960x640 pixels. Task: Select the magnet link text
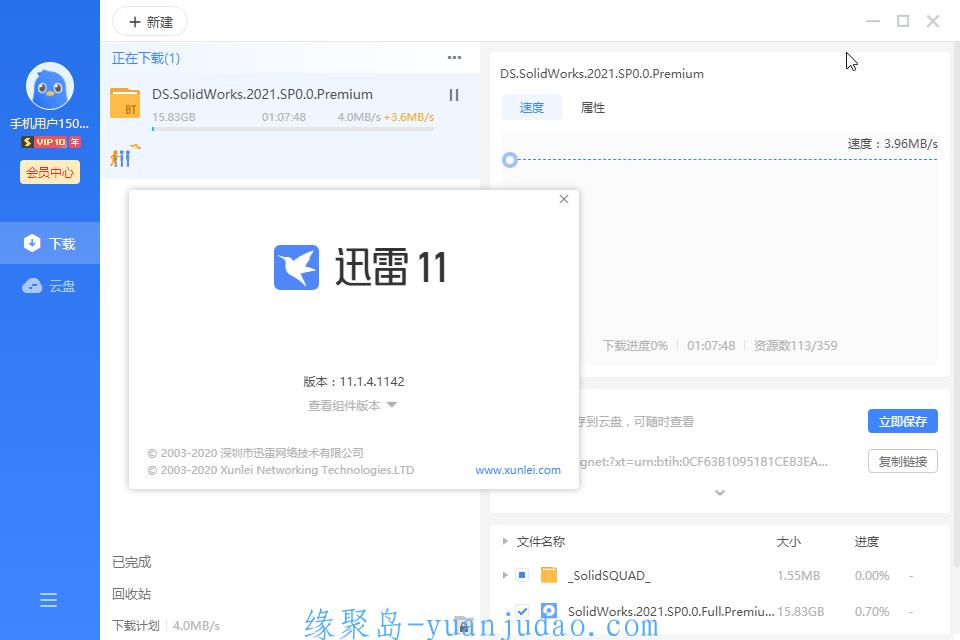(703, 461)
